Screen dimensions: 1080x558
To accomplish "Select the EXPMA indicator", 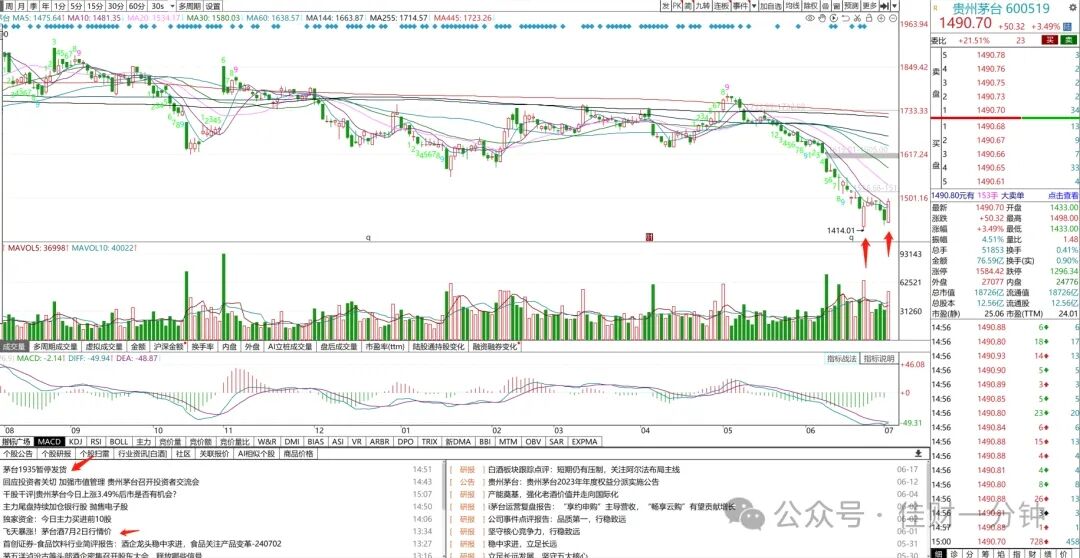I will coord(585,441).
